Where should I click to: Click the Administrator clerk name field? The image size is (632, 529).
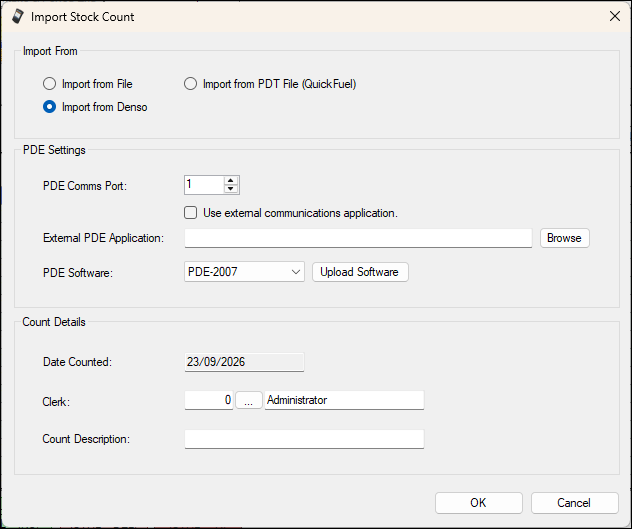click(344, 400)
